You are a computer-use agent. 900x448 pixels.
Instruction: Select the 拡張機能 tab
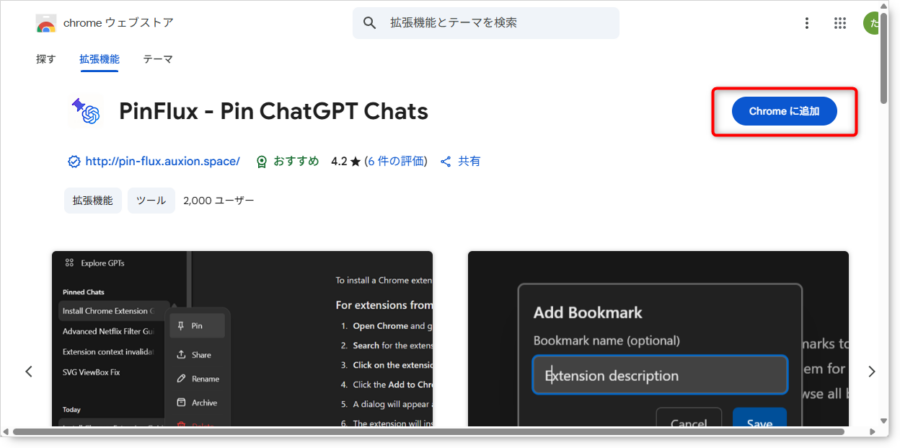coord(99,59)
